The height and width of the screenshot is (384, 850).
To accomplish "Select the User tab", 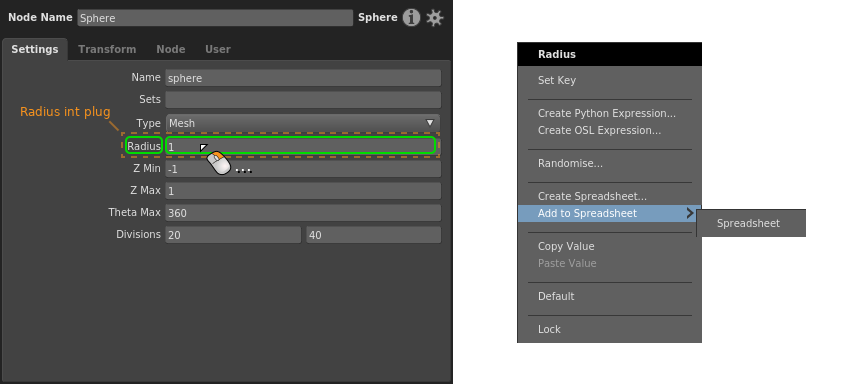I will click(x=217, y=49).
